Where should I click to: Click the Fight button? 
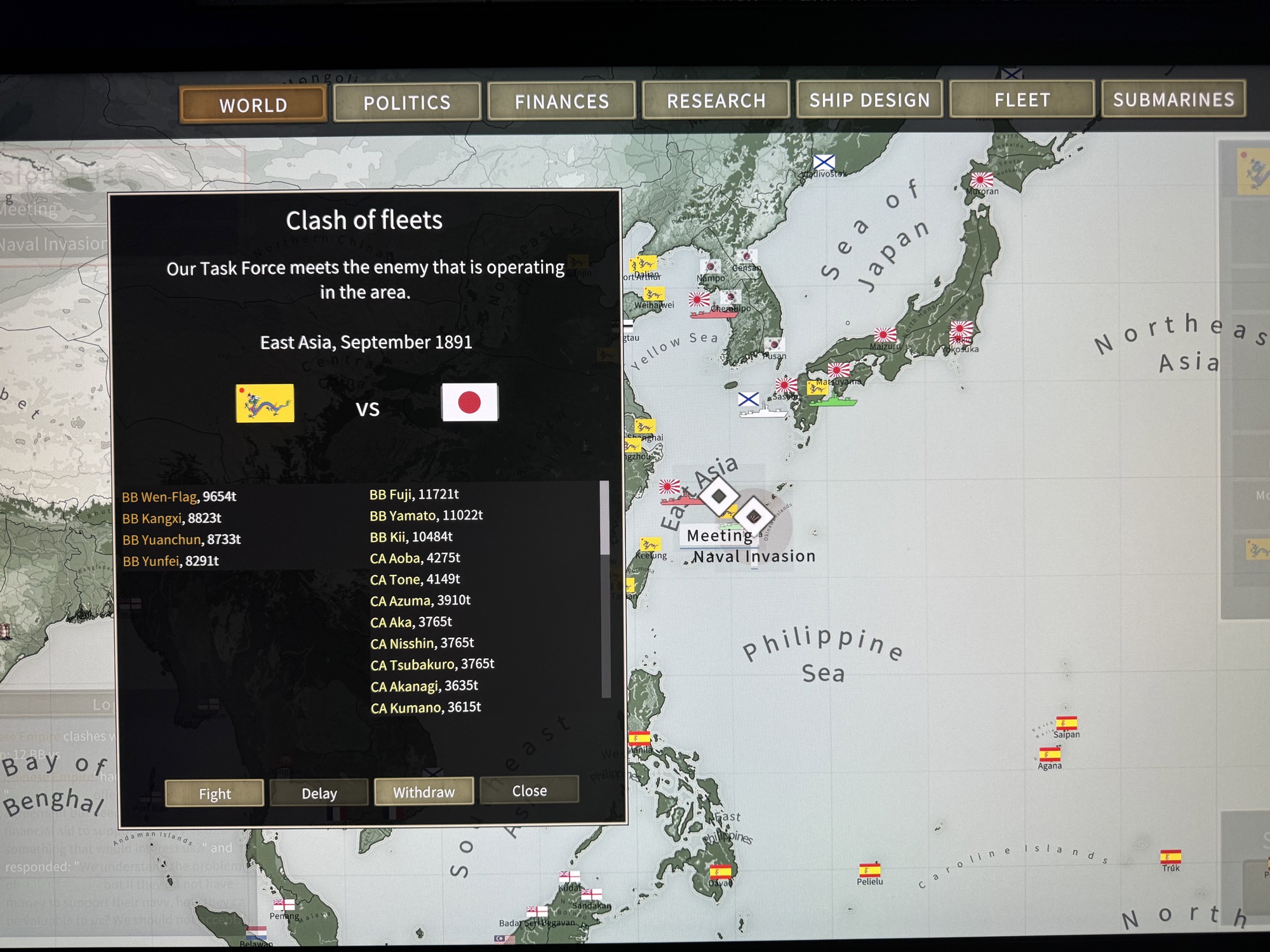pyautogui.click(x=215, y=793)
